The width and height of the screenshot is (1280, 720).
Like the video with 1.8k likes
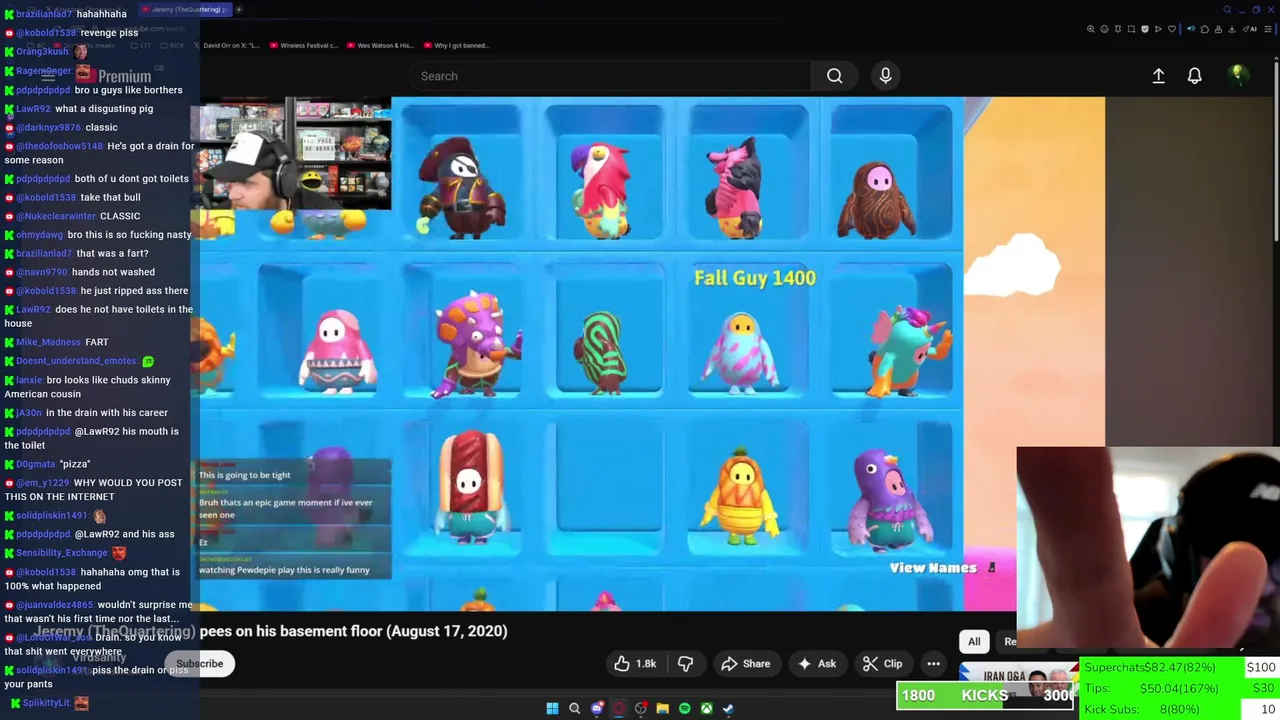(x=635, y=663)
